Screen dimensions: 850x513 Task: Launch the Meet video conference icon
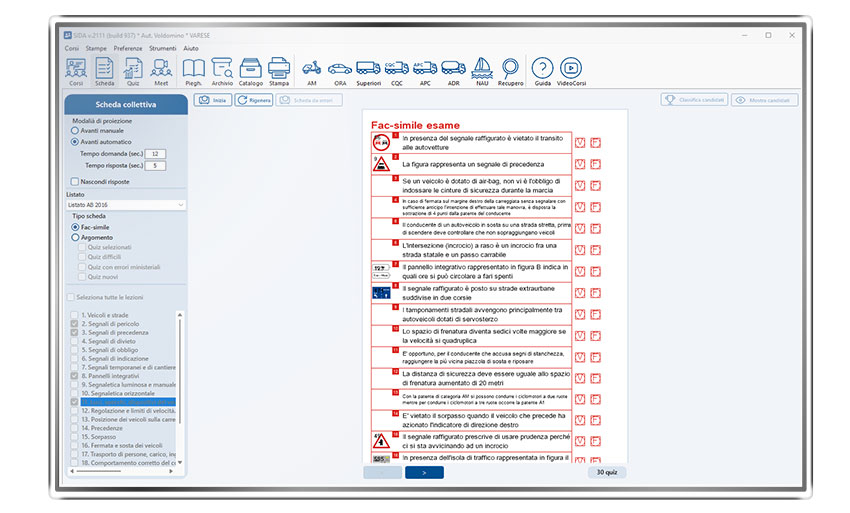[161, 70]
